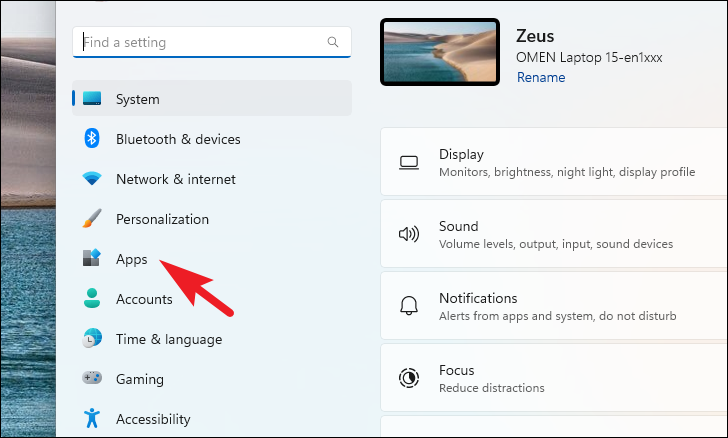Click the Find a setting field
Image resolution: width=728 pixels, height=438 pixels.
[212, 42]
